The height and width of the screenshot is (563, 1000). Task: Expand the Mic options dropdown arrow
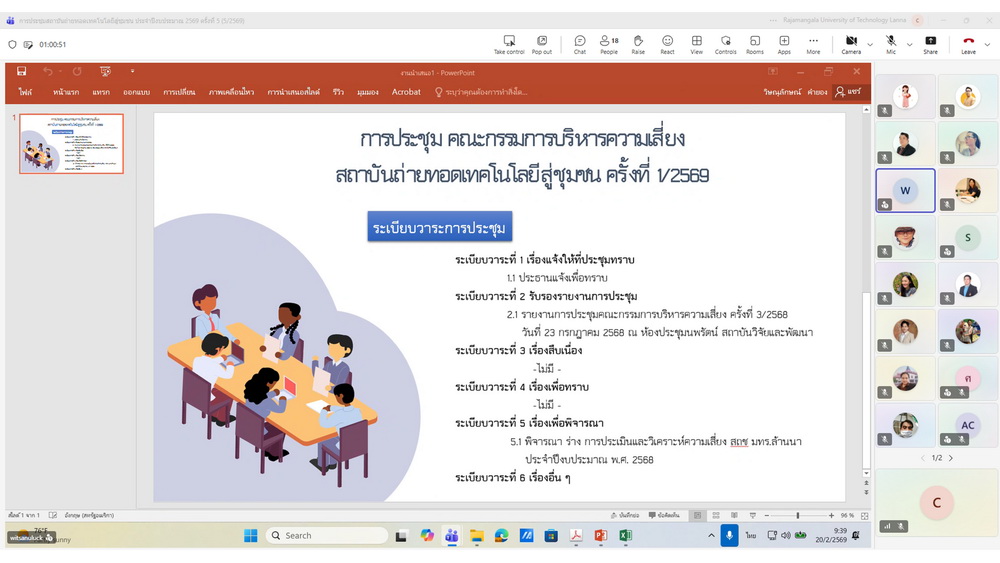[909, 44]
